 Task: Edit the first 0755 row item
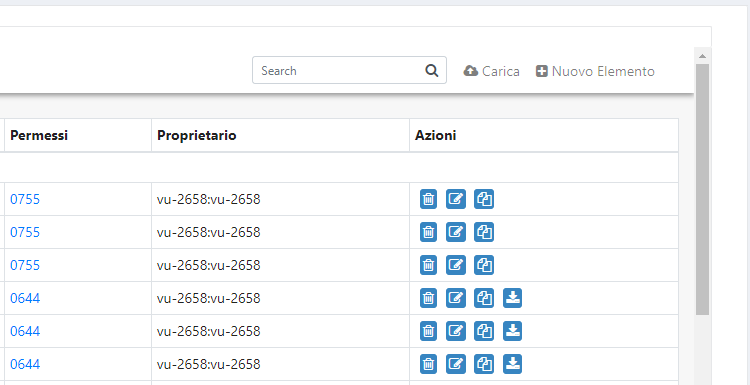456,199
